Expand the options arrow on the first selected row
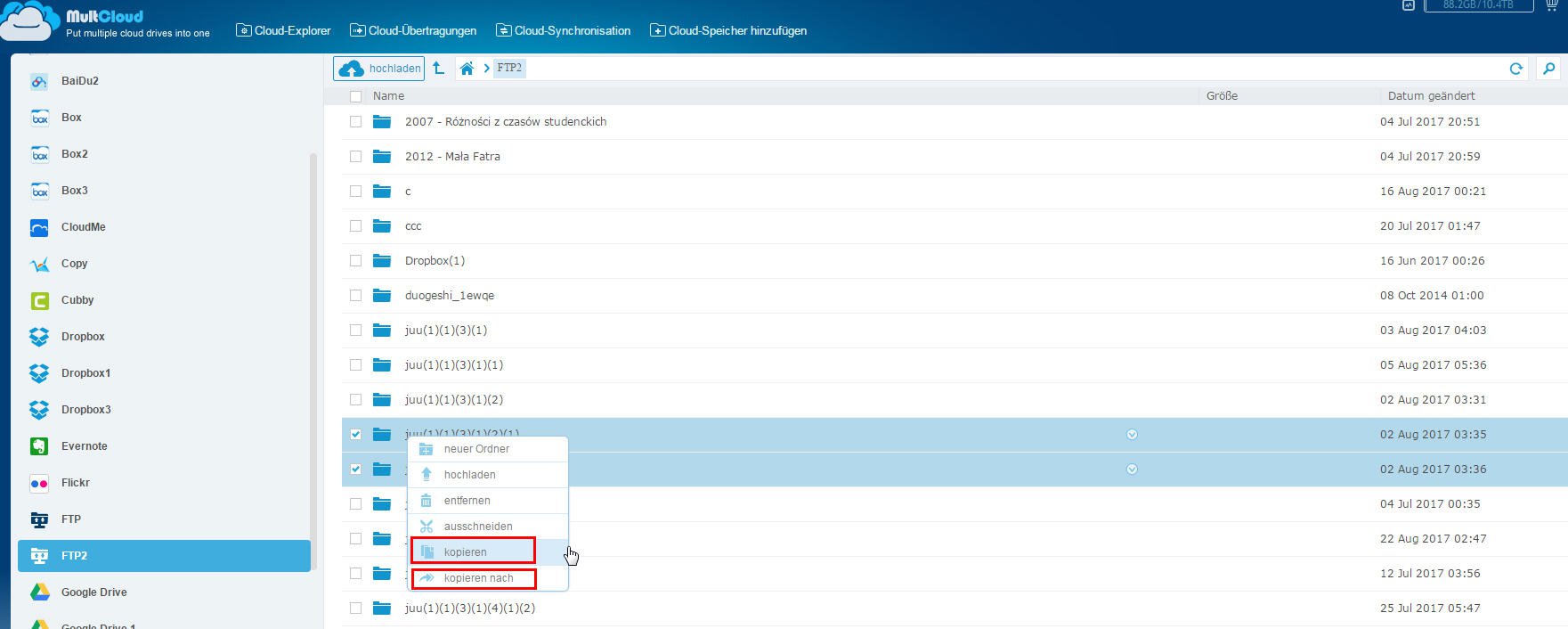Image resolution: width=1568 pixels, height=629 pixels. click(1132, 435)
